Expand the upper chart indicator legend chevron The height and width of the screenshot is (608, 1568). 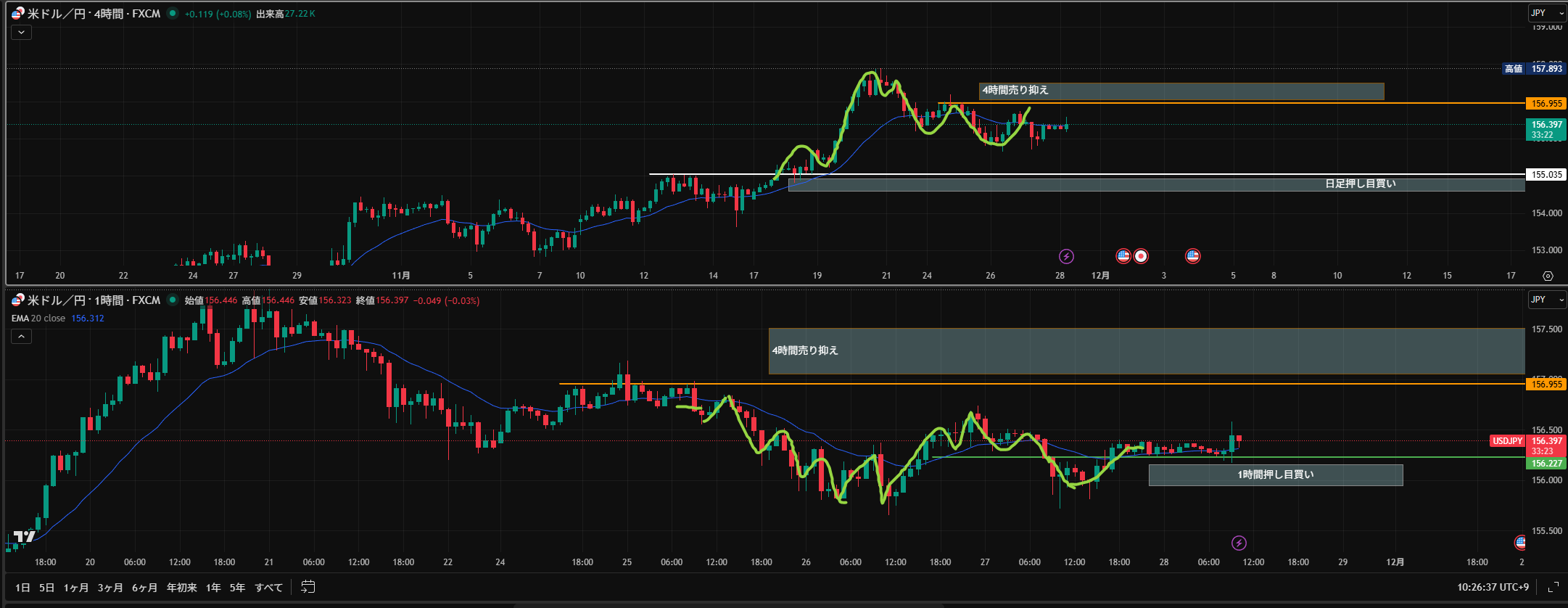point(21,32)
